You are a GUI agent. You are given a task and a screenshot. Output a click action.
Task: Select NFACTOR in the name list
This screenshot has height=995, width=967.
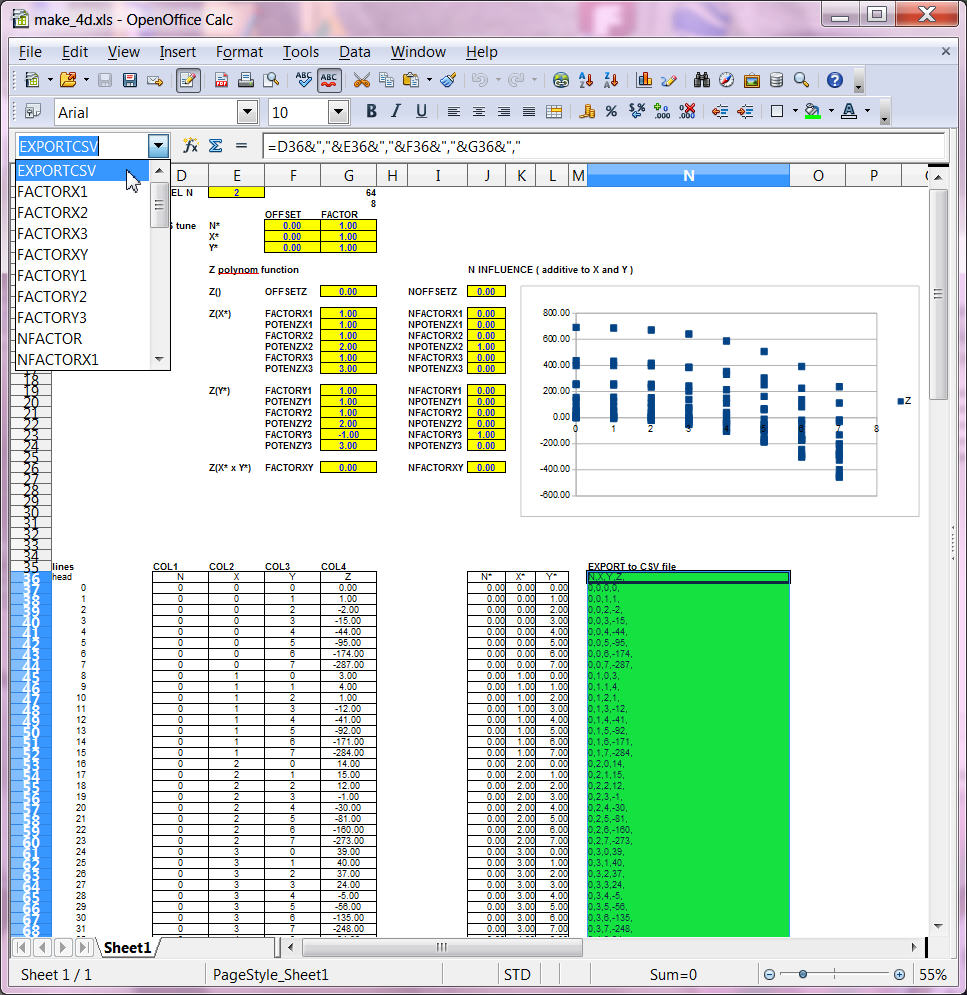coord(50,339)
